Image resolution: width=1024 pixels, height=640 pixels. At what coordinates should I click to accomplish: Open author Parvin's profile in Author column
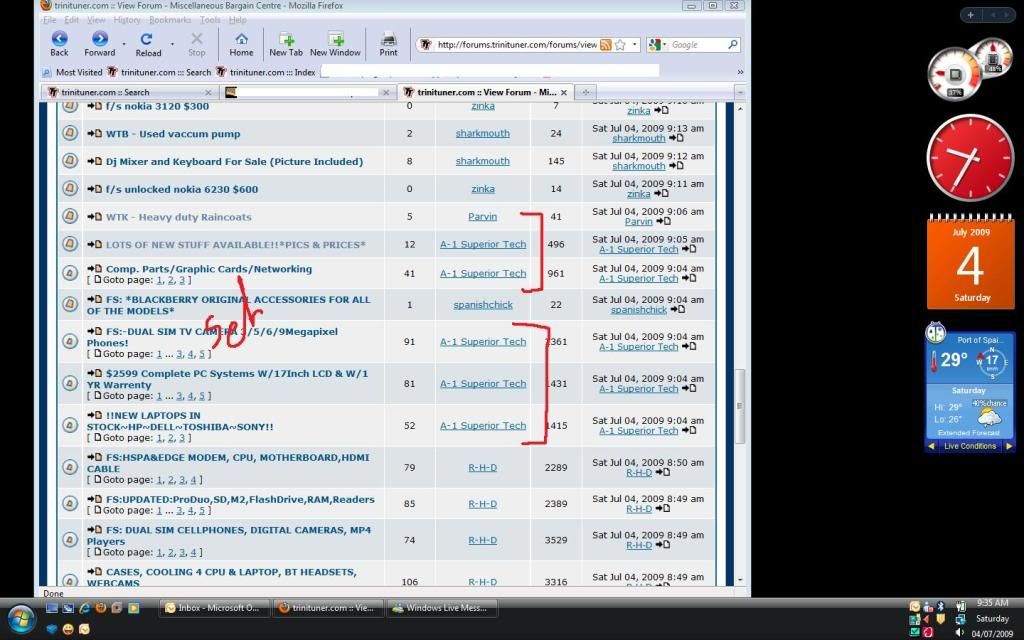pyautogui.click(x=483, y=217)
